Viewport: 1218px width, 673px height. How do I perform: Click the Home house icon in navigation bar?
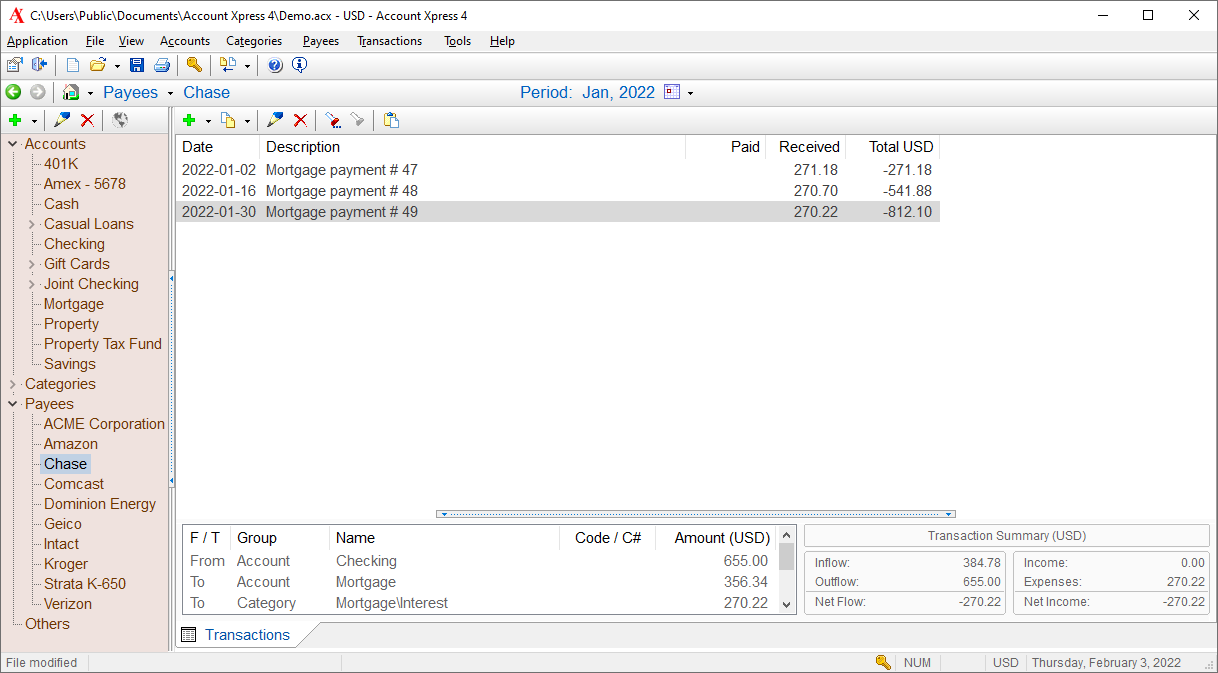coord(70,93)
